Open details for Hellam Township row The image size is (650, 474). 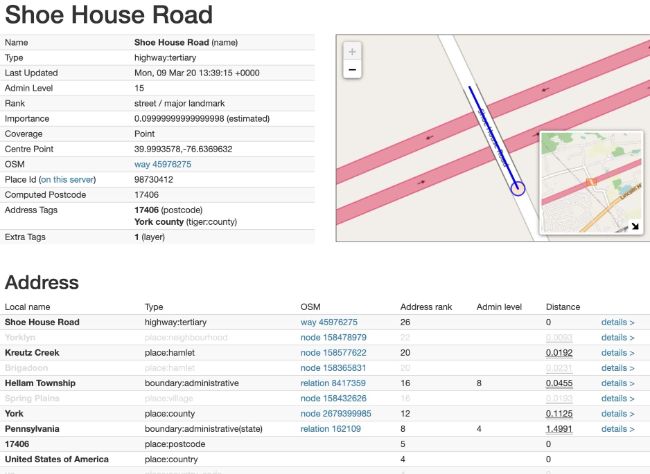617,383
